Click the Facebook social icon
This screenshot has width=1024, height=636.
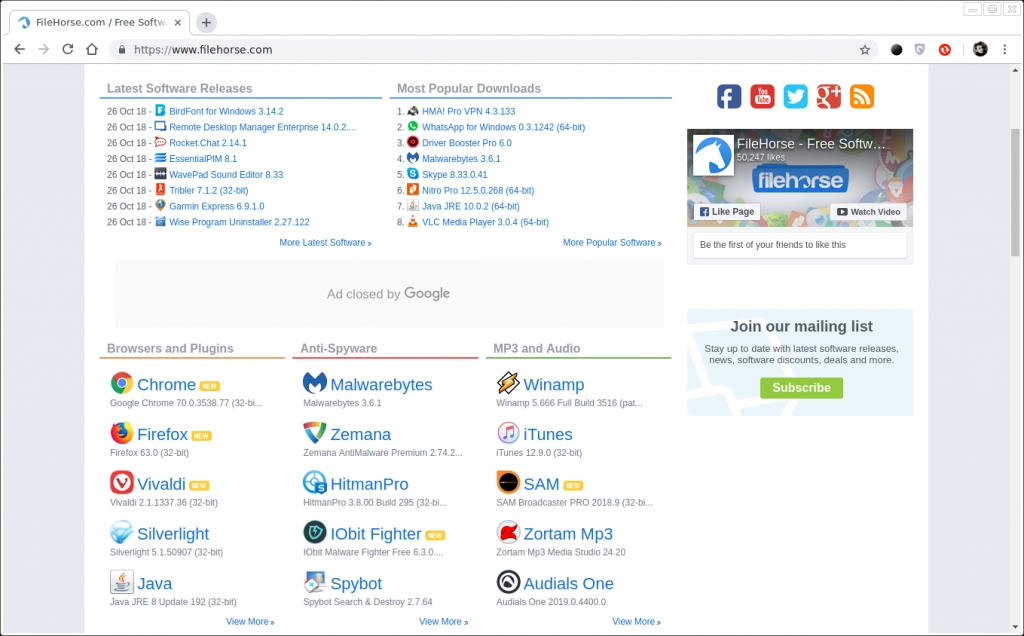[729, 96]
